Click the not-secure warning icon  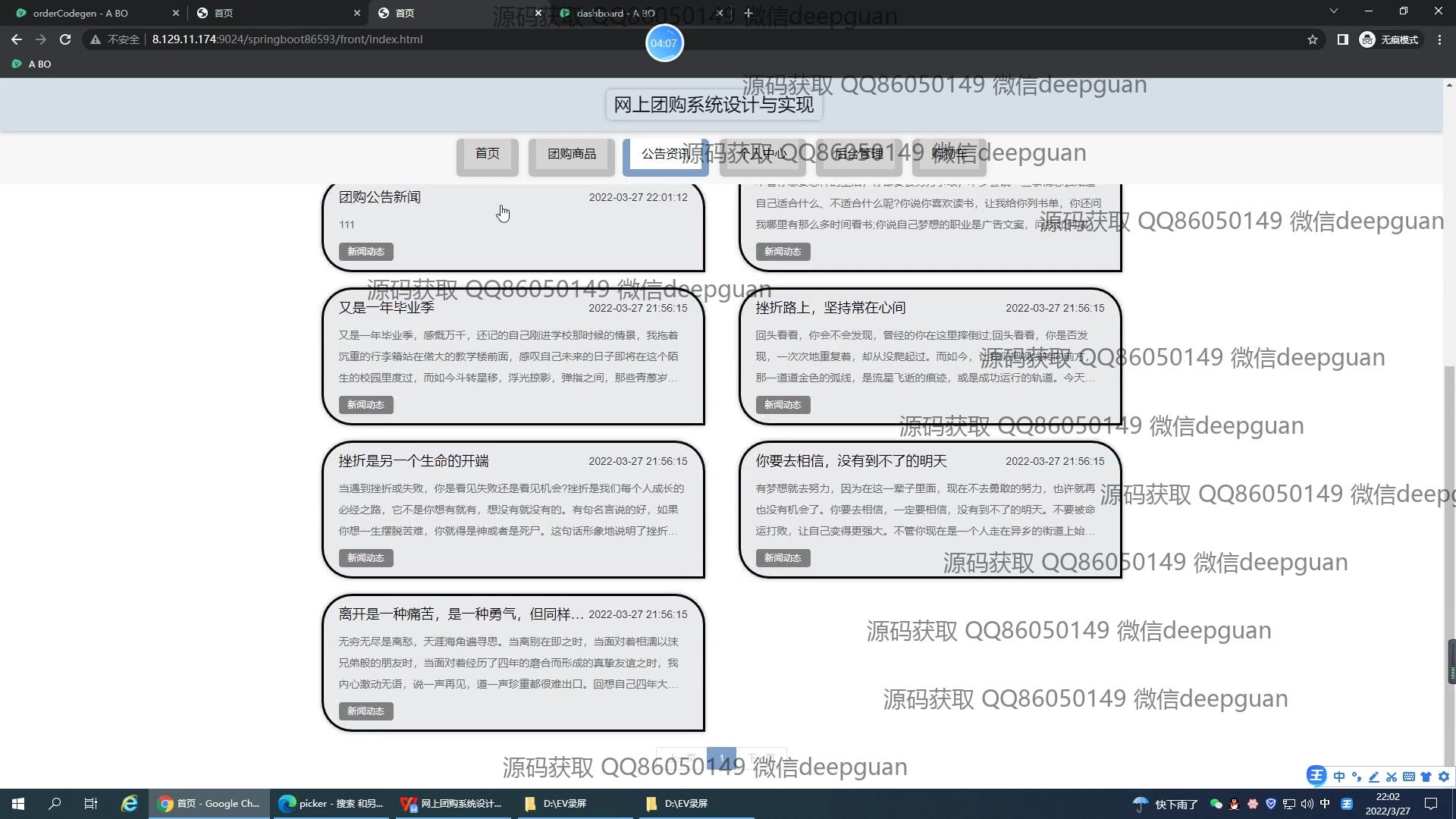(96, 39)
